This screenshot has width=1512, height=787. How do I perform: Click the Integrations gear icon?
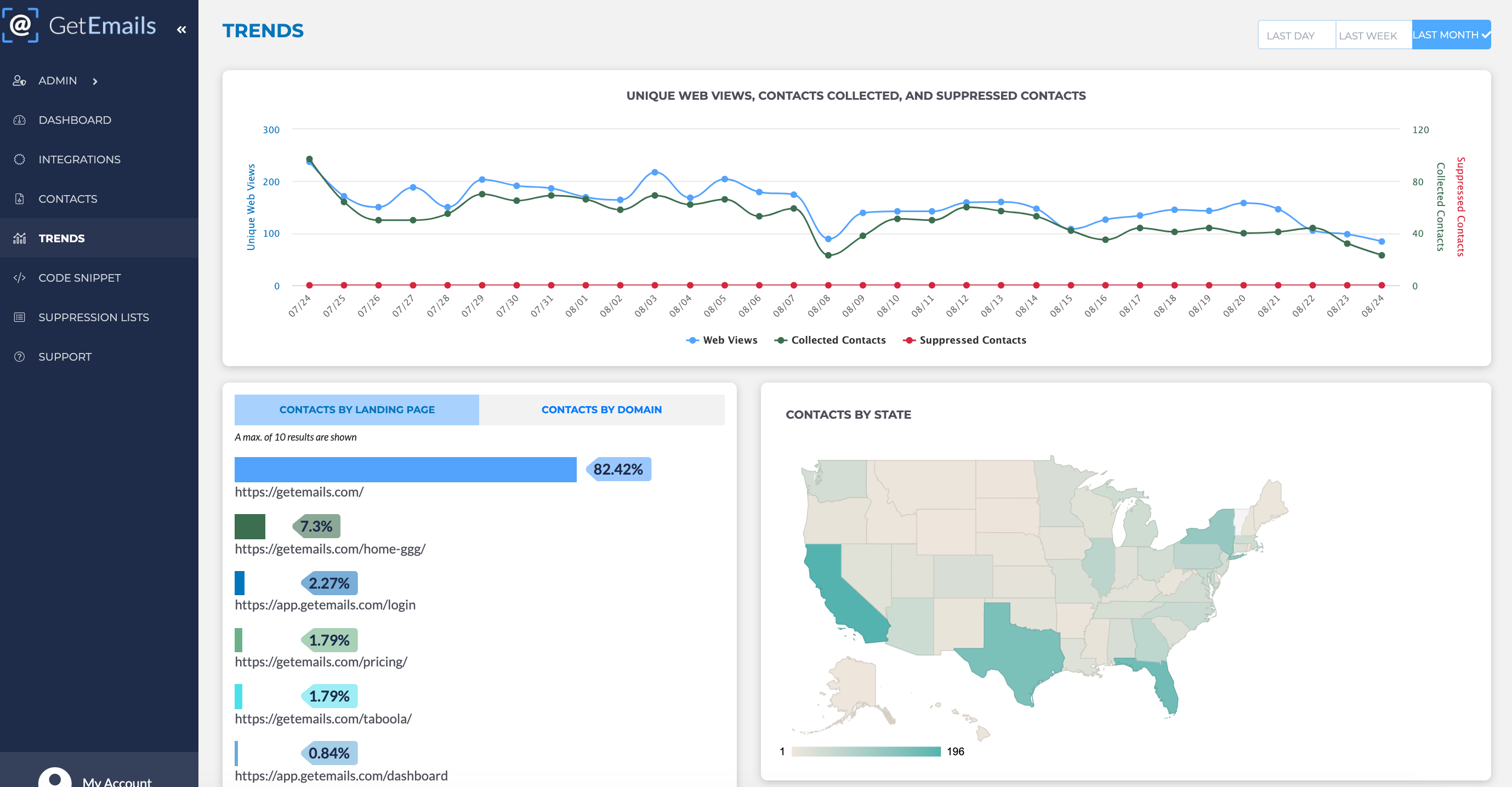pos(19,159)
